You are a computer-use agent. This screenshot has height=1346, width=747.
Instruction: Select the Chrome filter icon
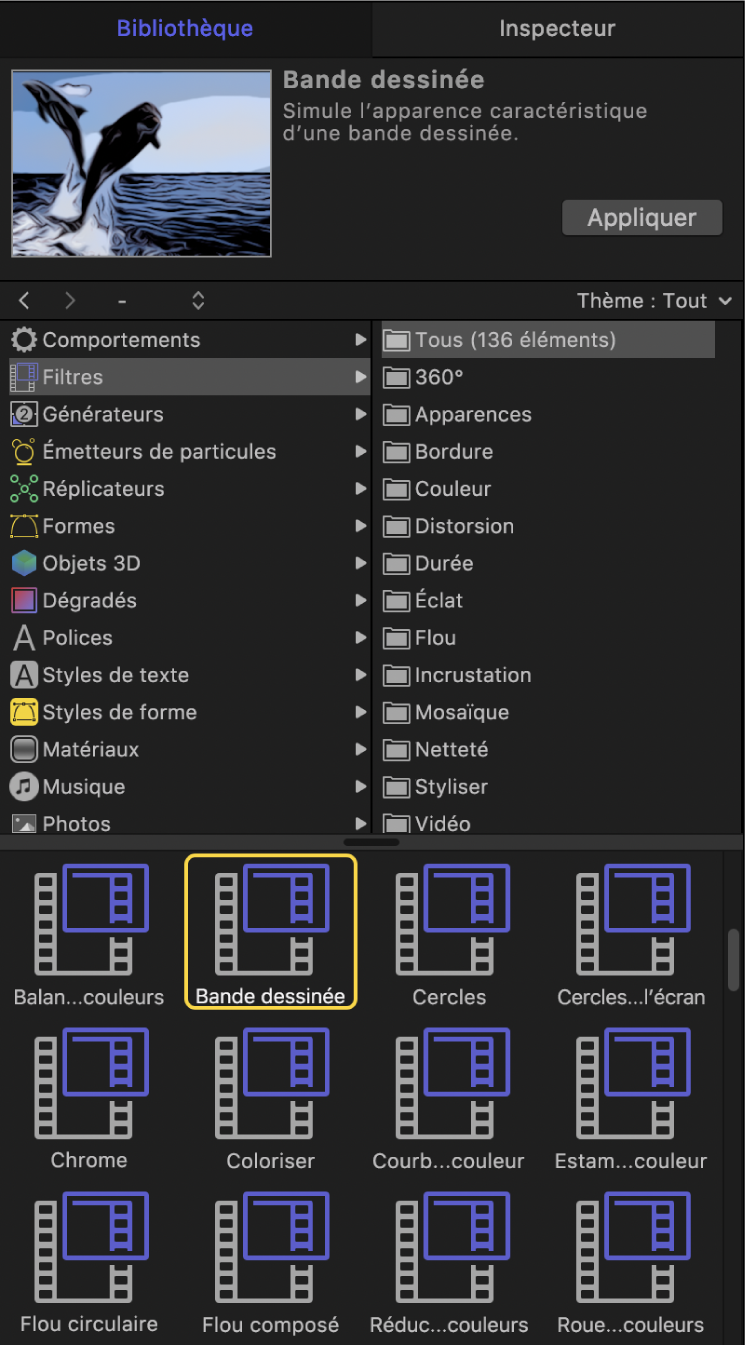click(x=90, y=1086)
